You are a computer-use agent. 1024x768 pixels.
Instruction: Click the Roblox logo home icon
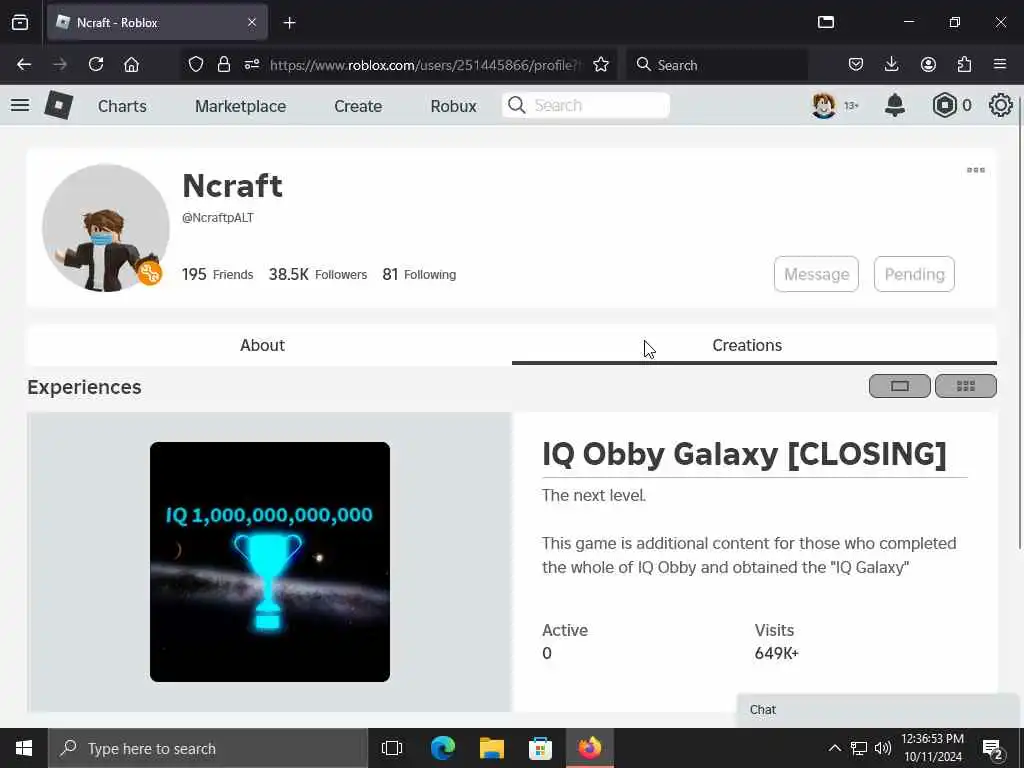pyautogui.click(x=59, y=105)
